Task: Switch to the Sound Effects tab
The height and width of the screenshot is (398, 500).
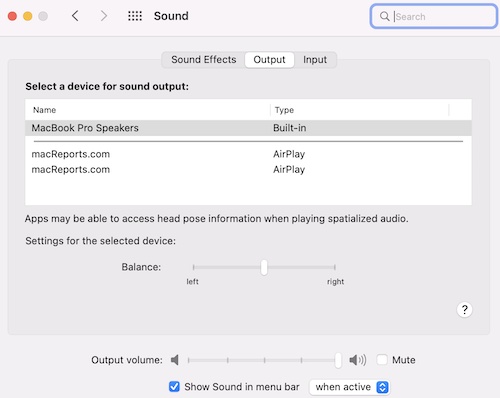Action: [x=204, y=60]
